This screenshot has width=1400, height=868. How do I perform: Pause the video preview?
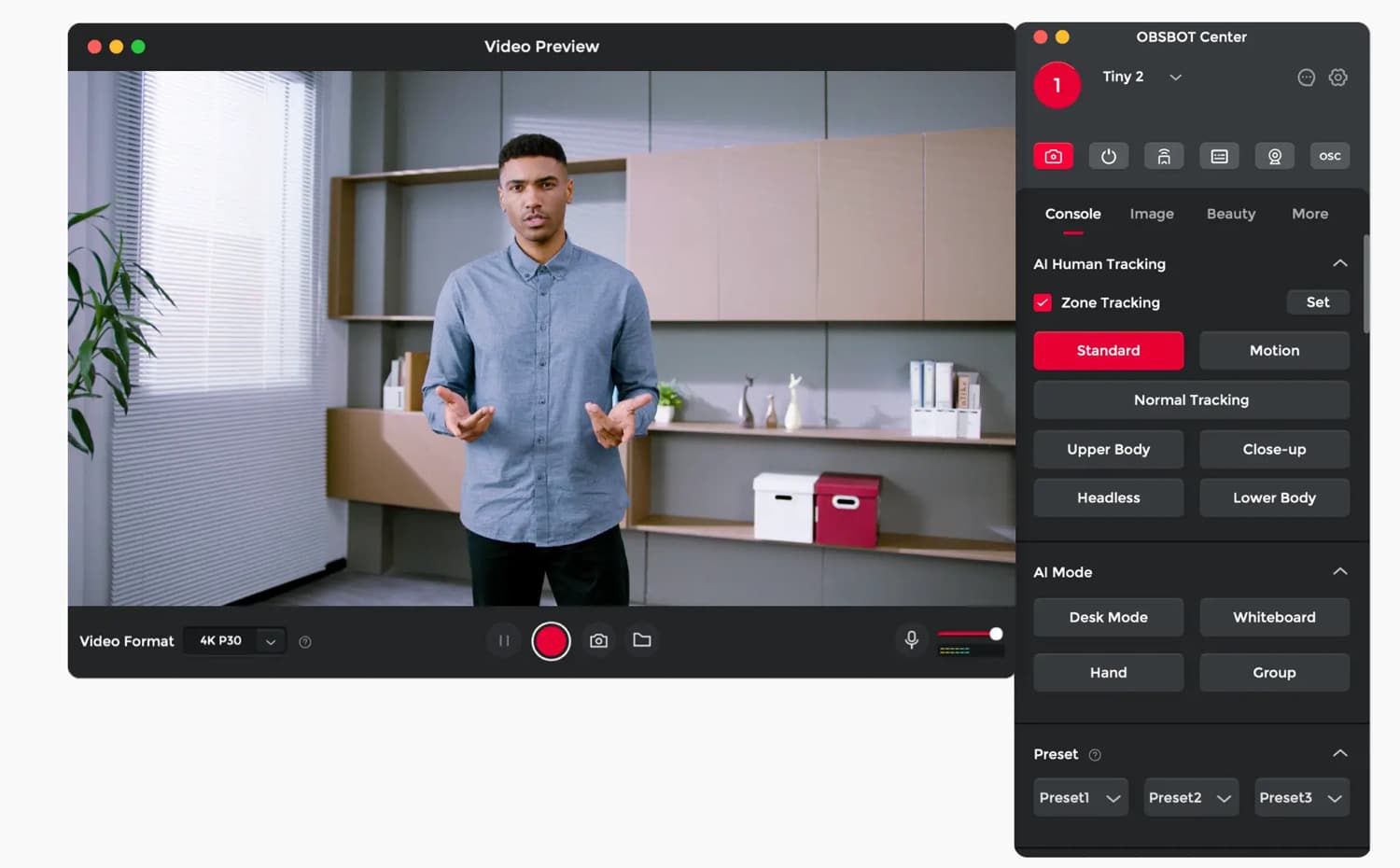click(x=504, y=641)
